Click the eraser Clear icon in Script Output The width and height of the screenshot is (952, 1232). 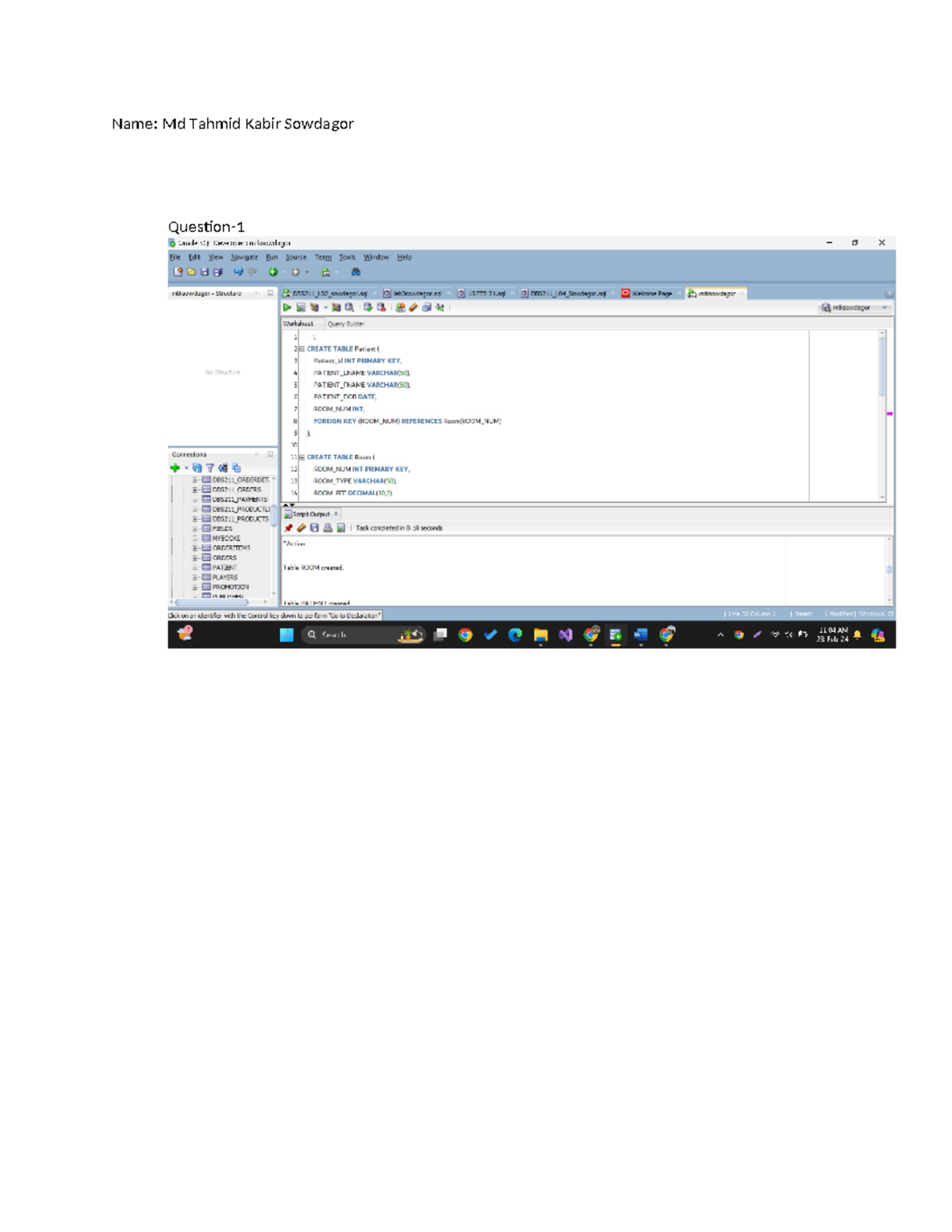point(301,528)
